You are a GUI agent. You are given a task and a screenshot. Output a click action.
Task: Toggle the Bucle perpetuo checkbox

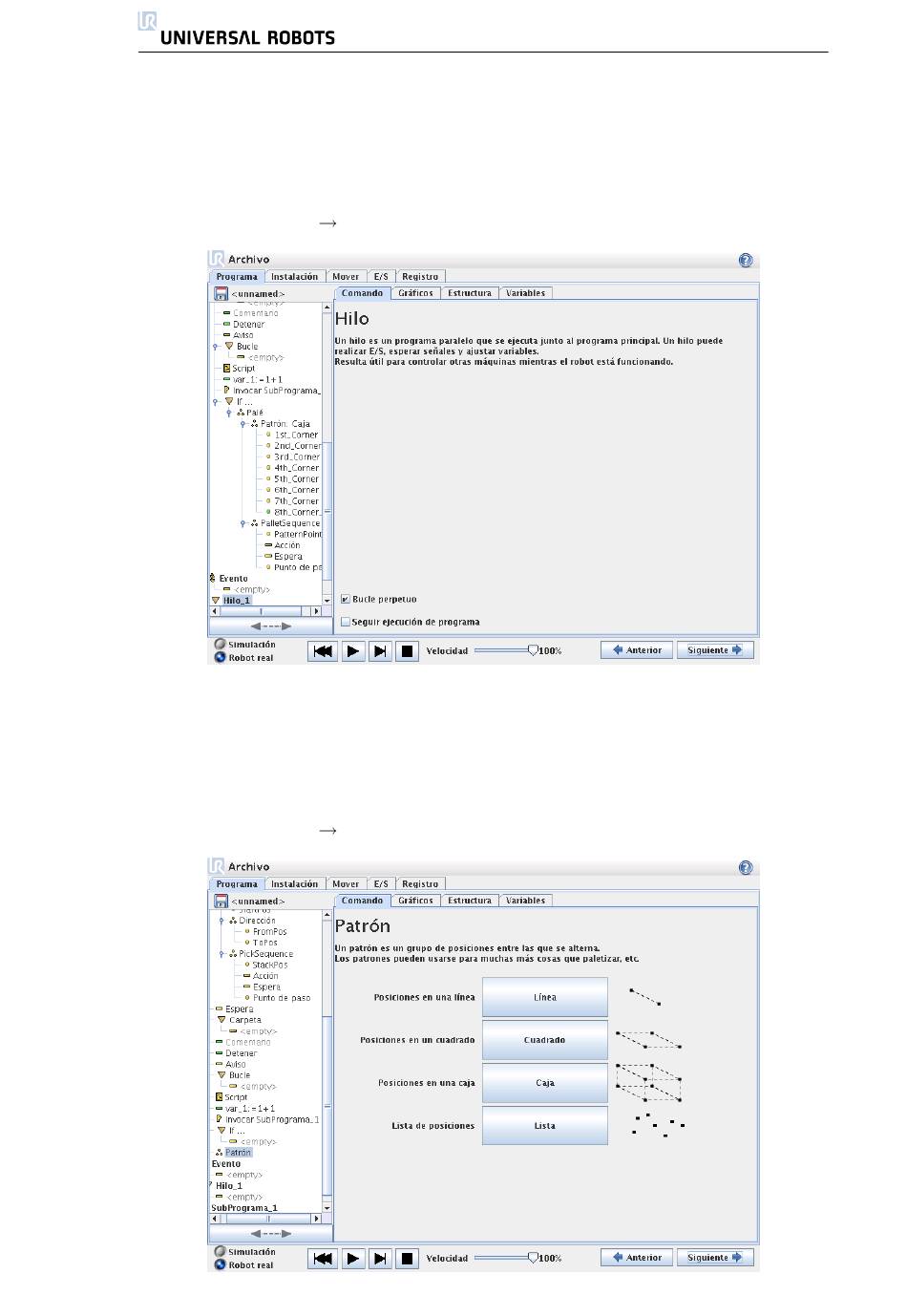346,599
